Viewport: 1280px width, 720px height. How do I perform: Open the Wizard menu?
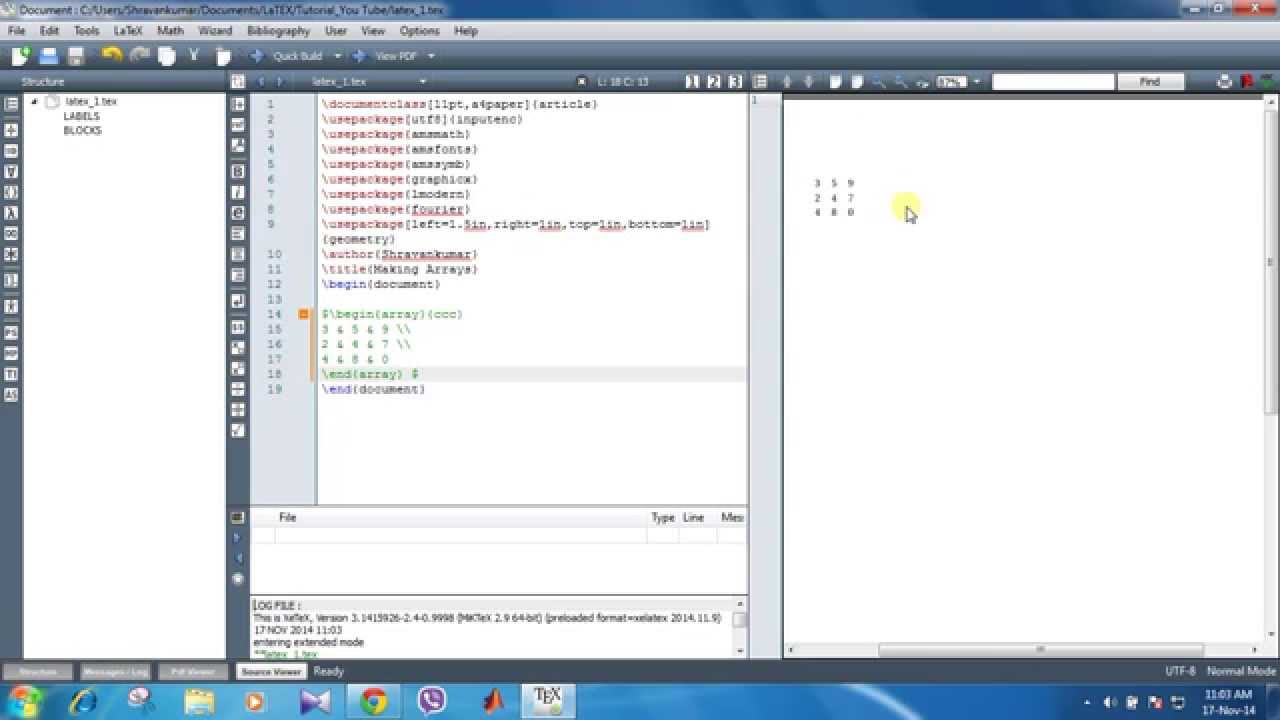pyautogui.click(x=215, y=31)
